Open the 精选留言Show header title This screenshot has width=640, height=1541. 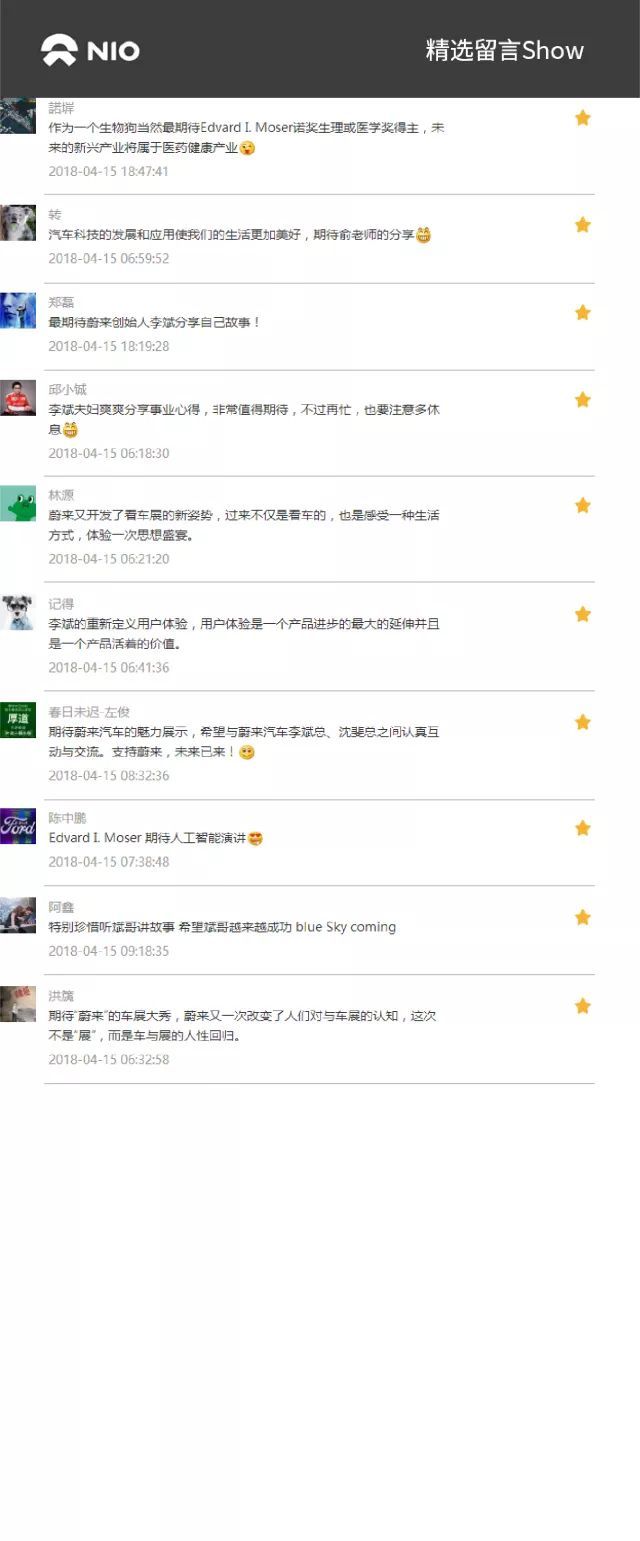[x=505, y=51]
